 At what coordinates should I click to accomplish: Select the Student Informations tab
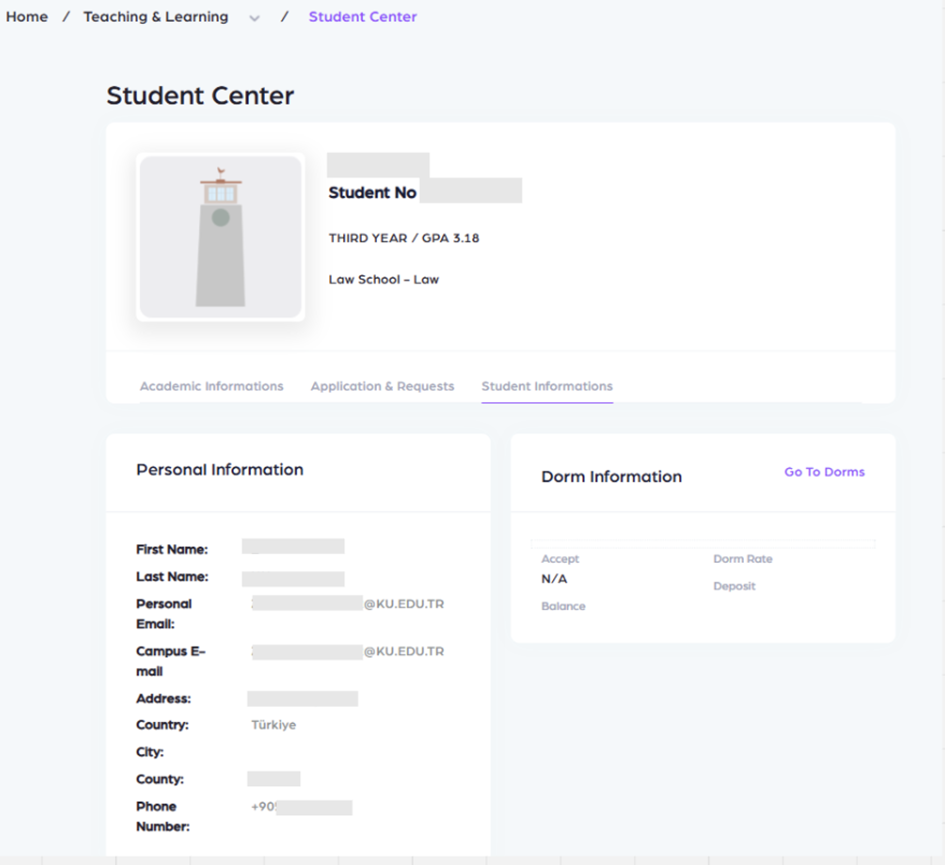547,386
